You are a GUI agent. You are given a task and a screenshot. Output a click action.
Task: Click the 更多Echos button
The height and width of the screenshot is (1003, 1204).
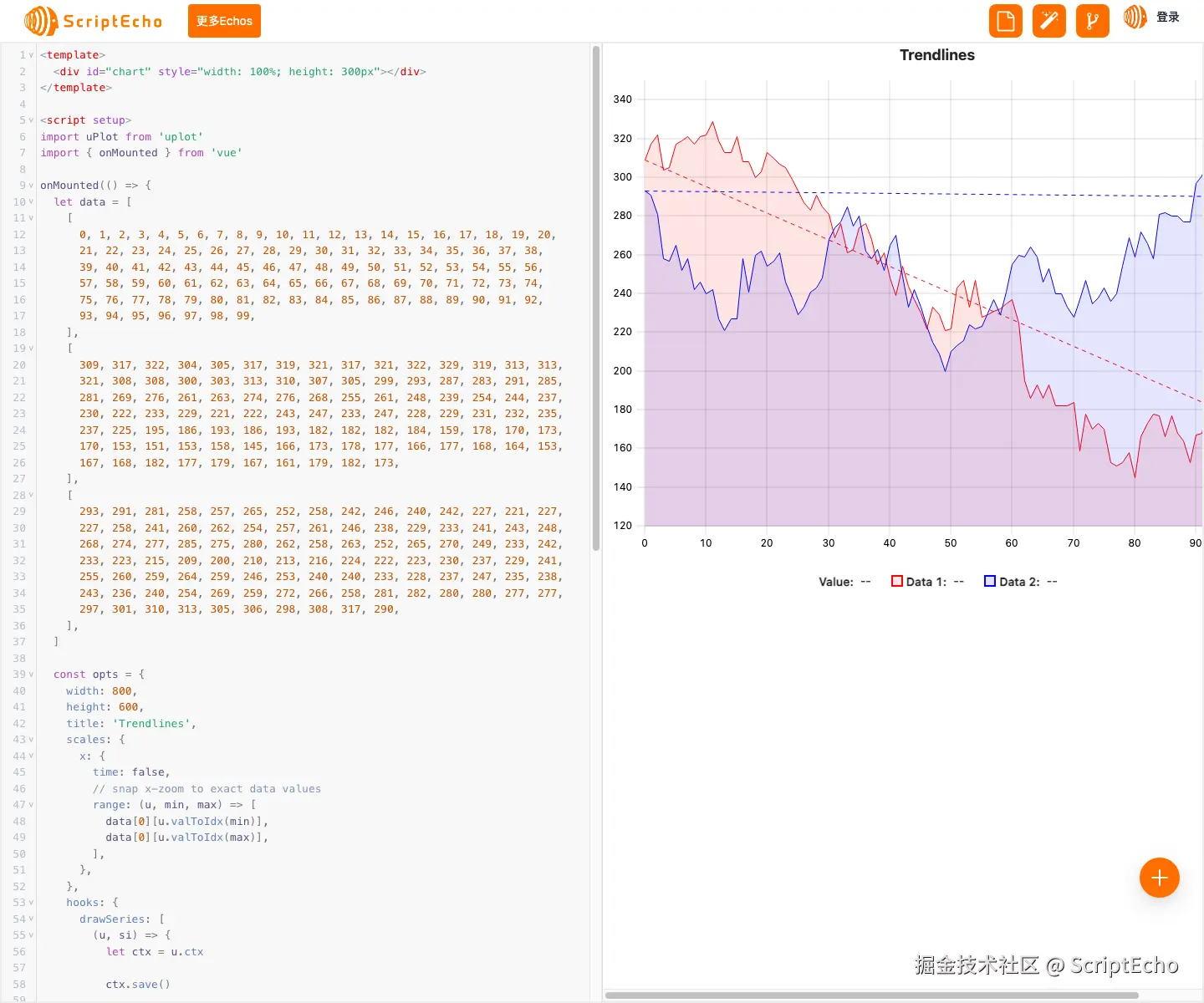pos(224,21)
